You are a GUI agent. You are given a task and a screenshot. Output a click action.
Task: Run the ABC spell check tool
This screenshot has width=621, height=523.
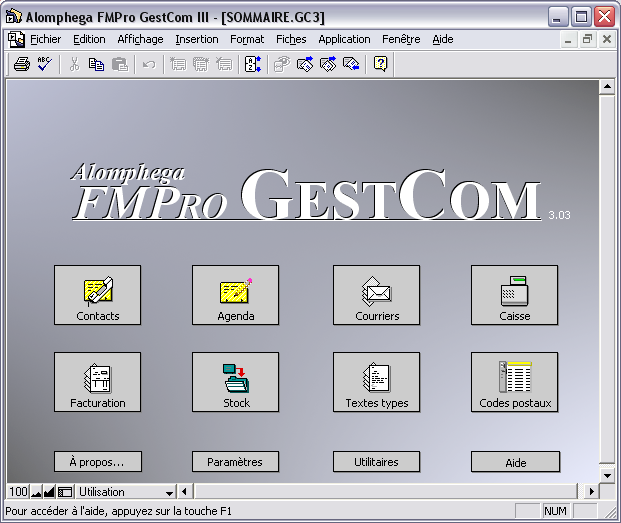(44, 64)
